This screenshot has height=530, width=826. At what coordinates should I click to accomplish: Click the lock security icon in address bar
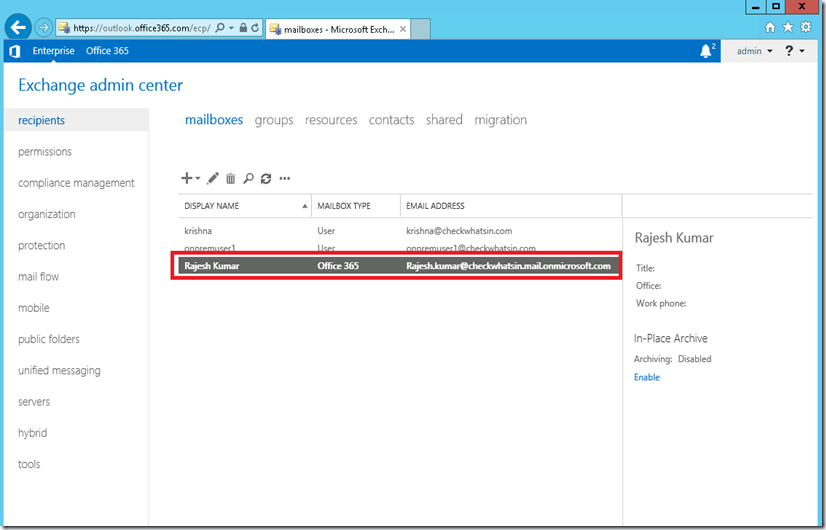[243, 28]
